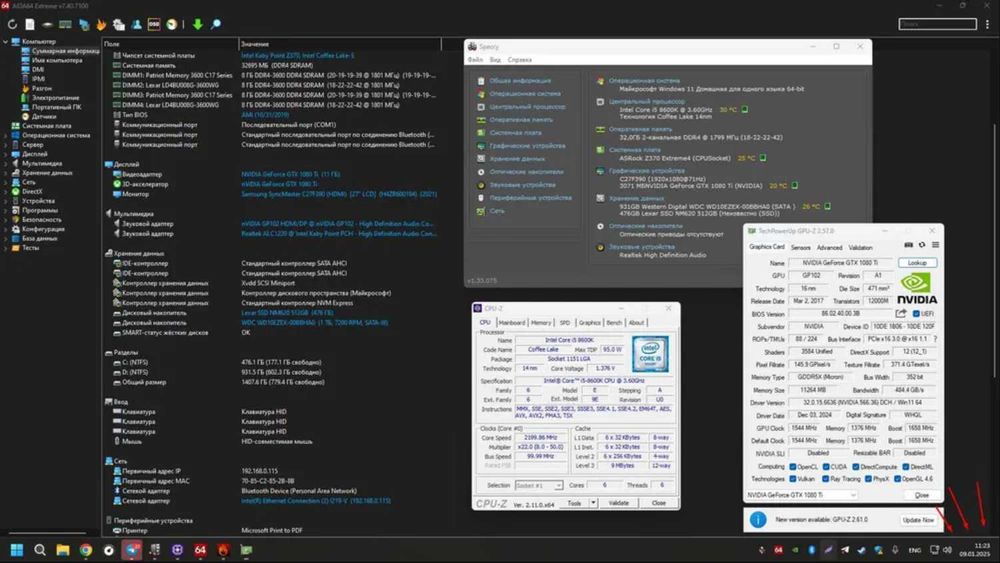Open File Explorer from the taskbar
The image size is (1000, 563).
[x=62, y=550]
